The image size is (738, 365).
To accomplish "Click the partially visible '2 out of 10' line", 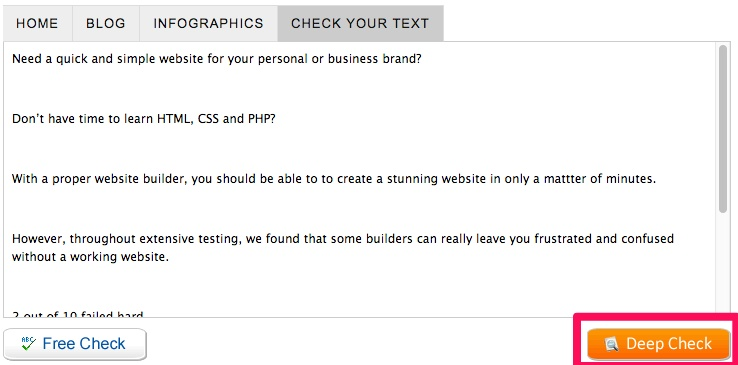I will [78, 314].
